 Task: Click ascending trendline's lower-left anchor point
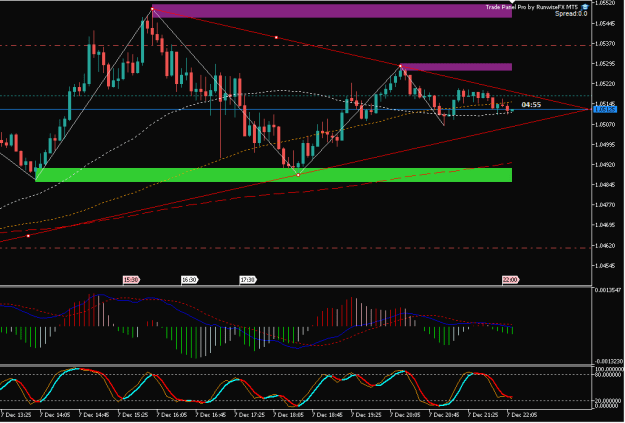click(x=28, y=236)
